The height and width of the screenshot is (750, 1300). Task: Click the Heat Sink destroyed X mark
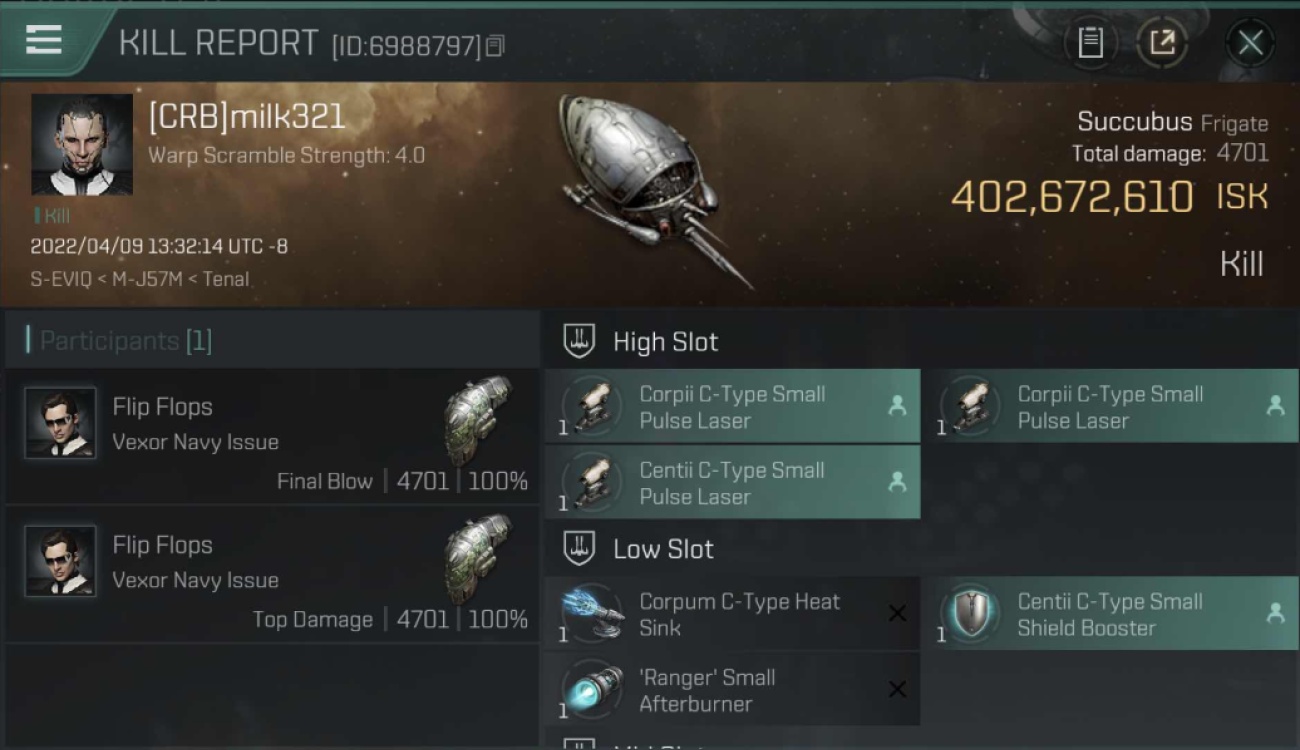[897, 613]
